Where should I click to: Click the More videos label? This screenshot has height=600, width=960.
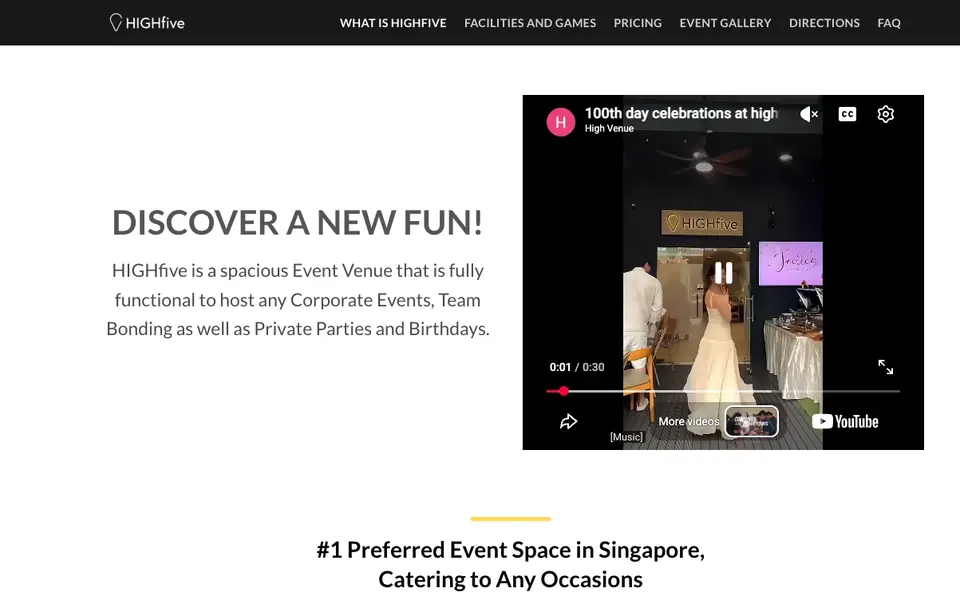point(689,421)
